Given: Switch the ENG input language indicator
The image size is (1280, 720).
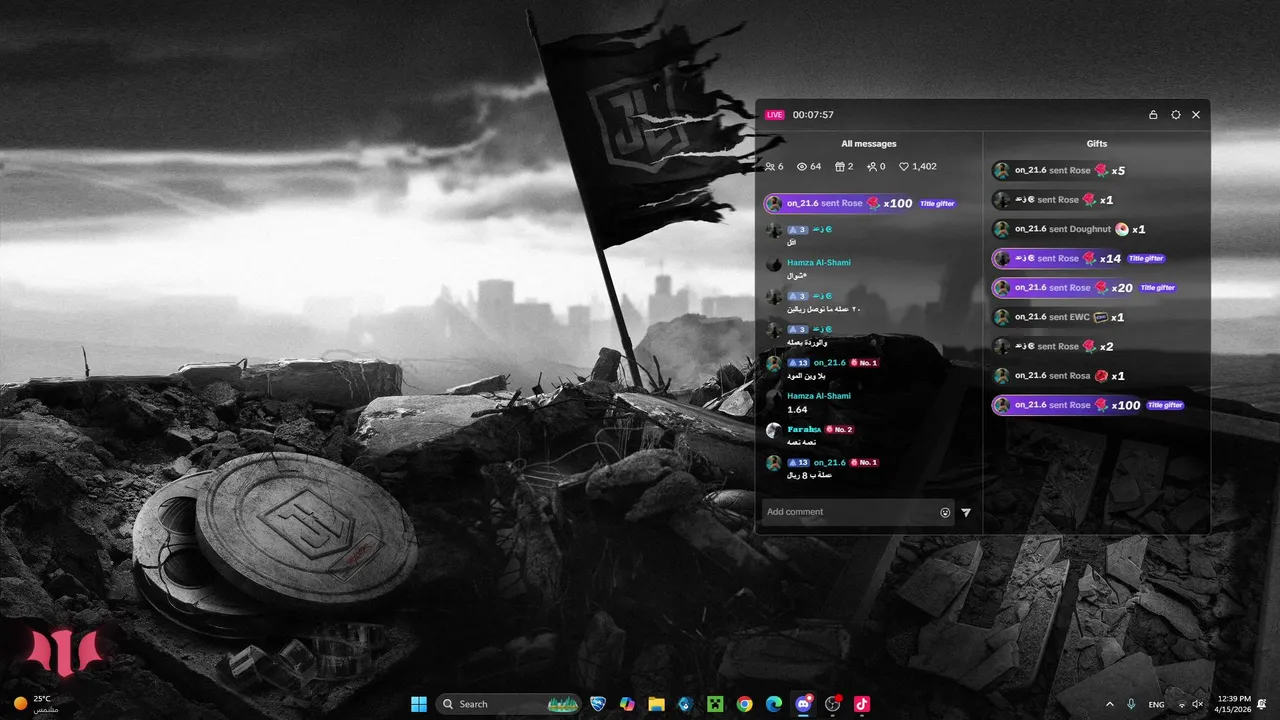Looking at the screenshot, I should pyautogui.click(x=1157, y=705).
